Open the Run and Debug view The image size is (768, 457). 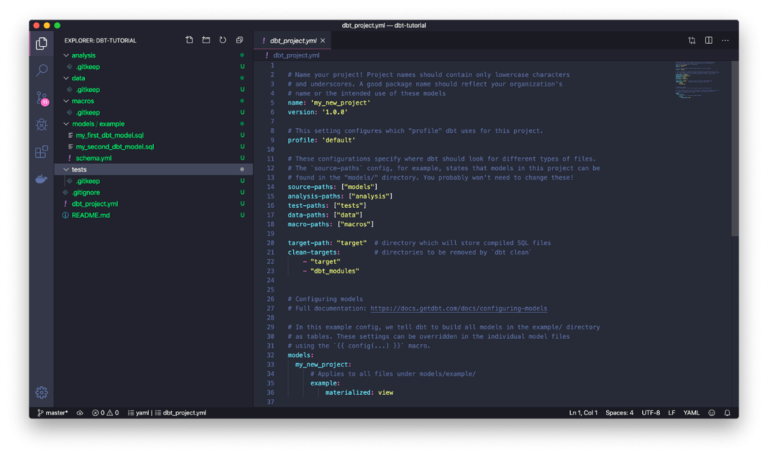[x=42, y=124]
